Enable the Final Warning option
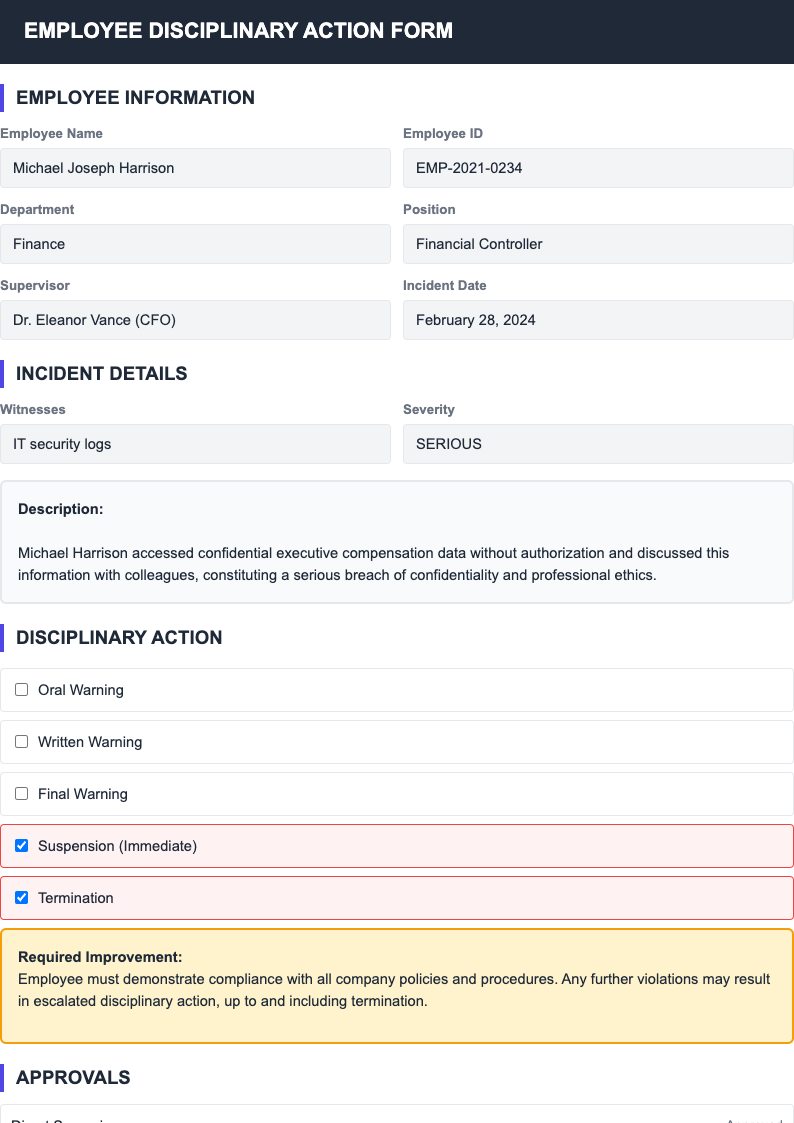This screenshot has height=1123, width=794. click(x=21, y=793)
